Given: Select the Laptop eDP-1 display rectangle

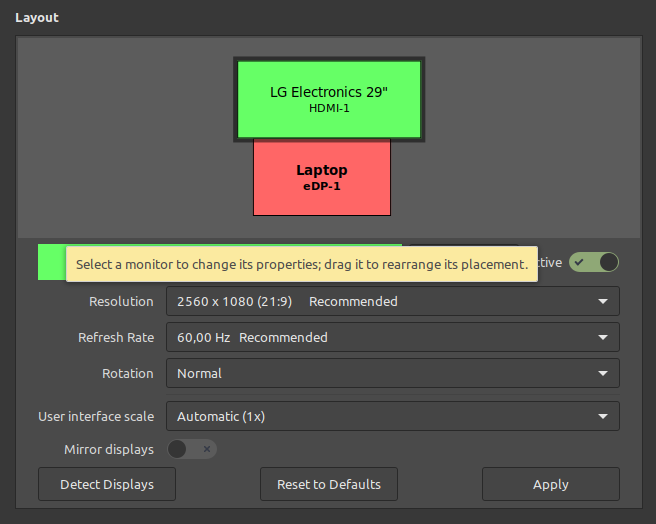Looking at the screenshot, I should 321,177.
